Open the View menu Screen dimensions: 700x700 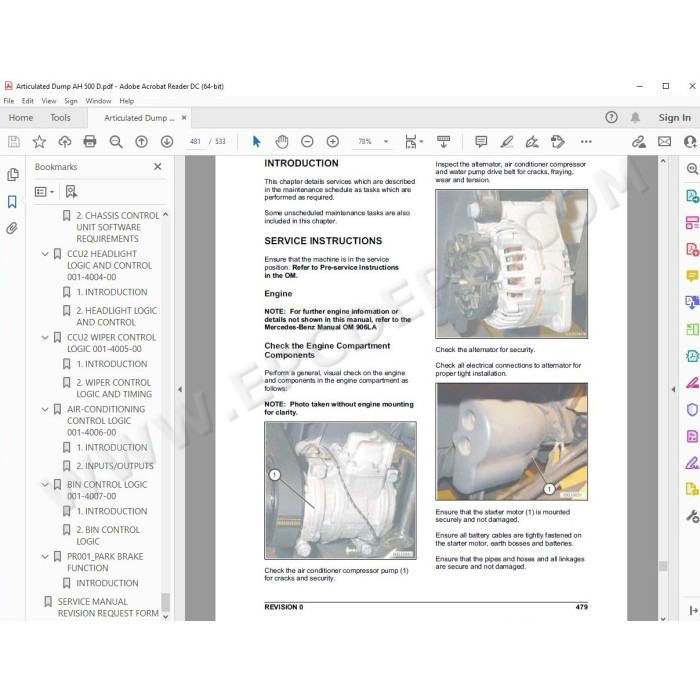(49, 101)
